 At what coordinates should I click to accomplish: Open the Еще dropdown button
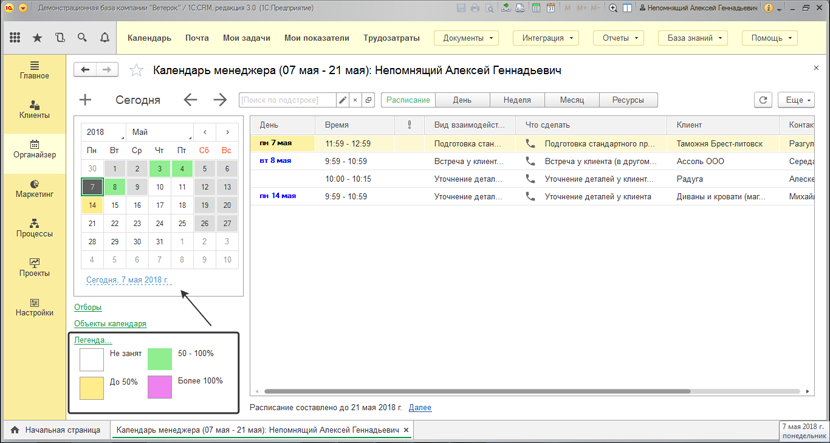798,100
